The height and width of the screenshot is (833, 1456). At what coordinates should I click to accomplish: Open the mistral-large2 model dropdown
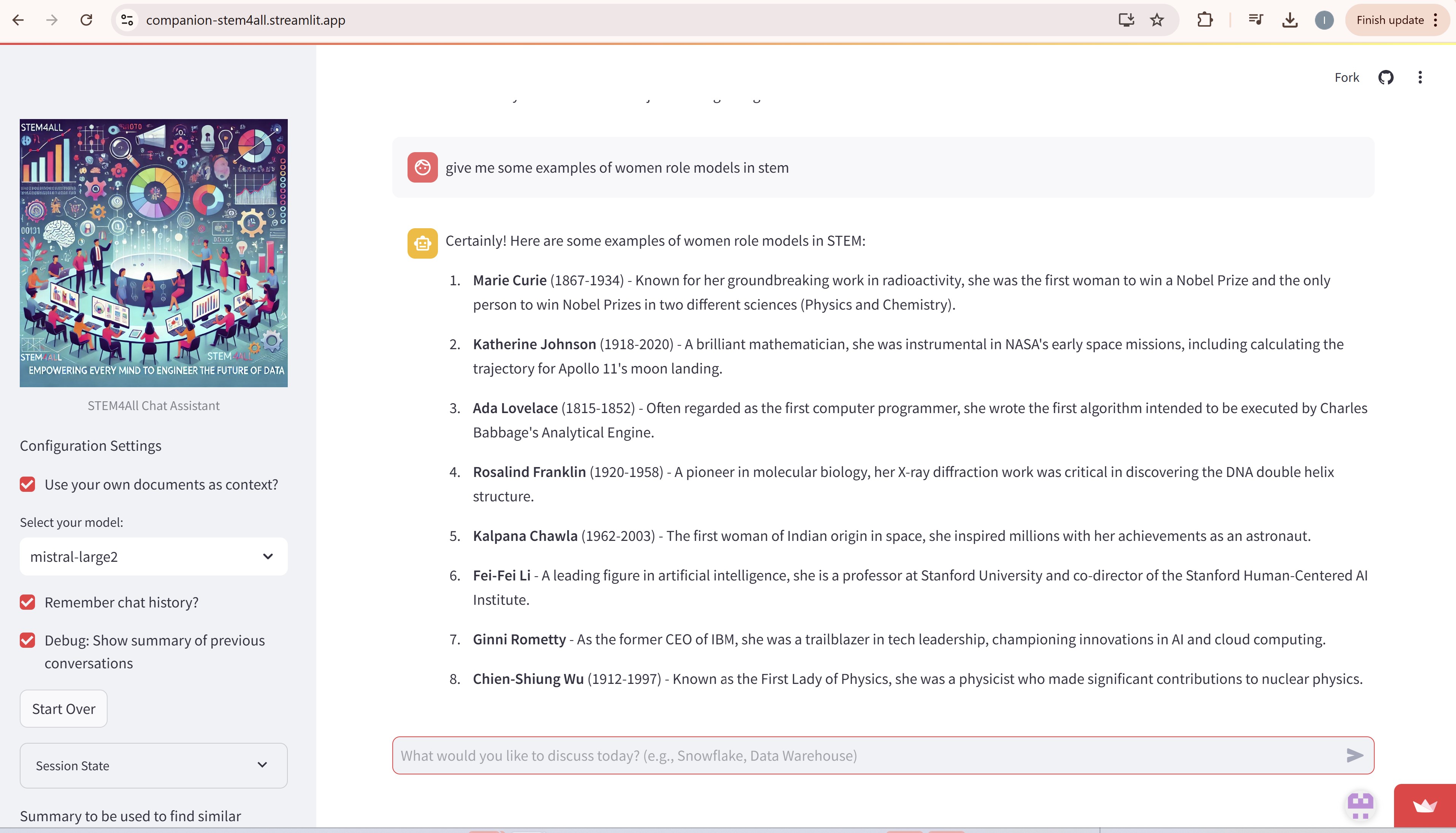(x=153, y=557)
